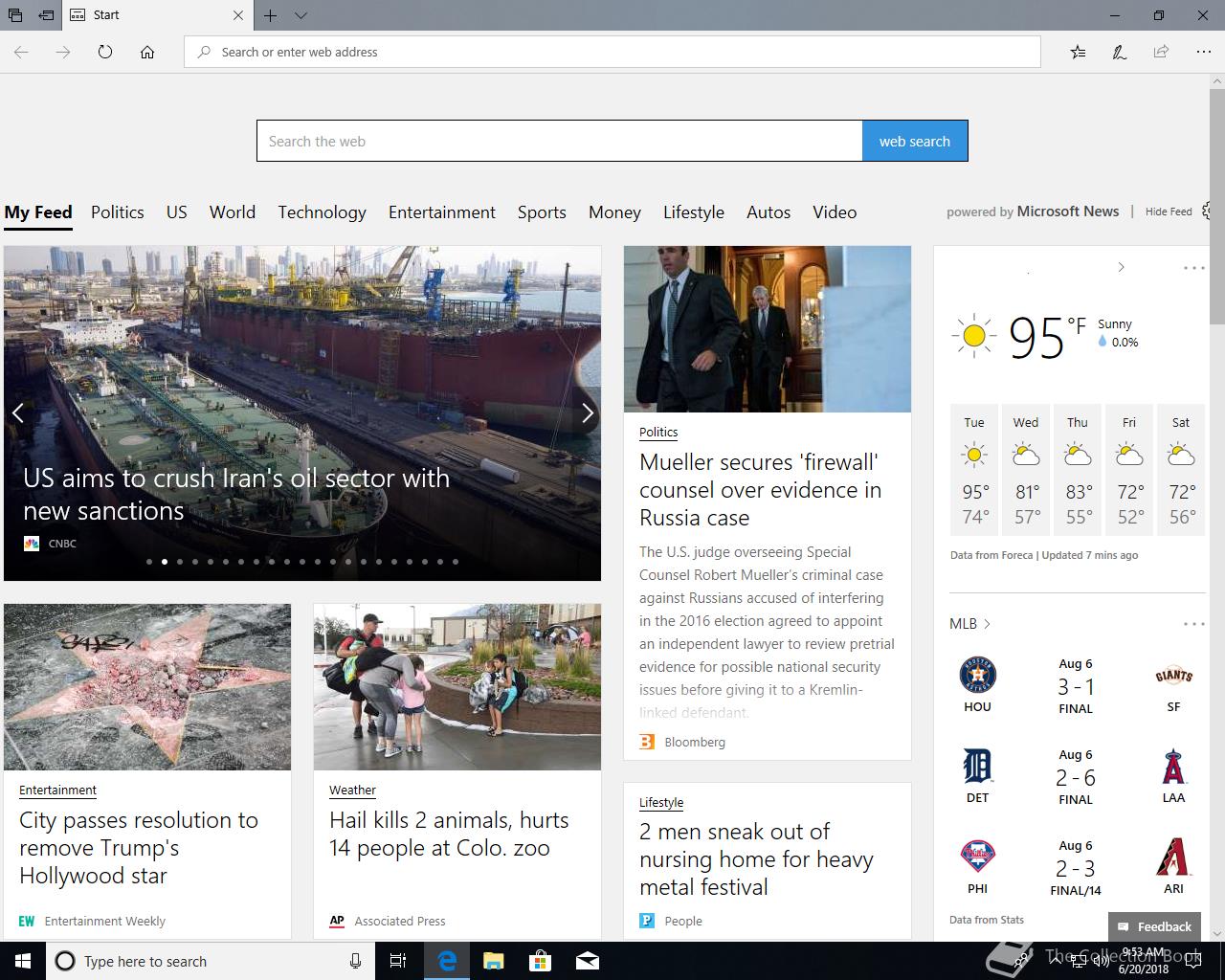Open the Technology tab
The height and width of the screenshot is (980, 1225).
[x=323, y=212]
